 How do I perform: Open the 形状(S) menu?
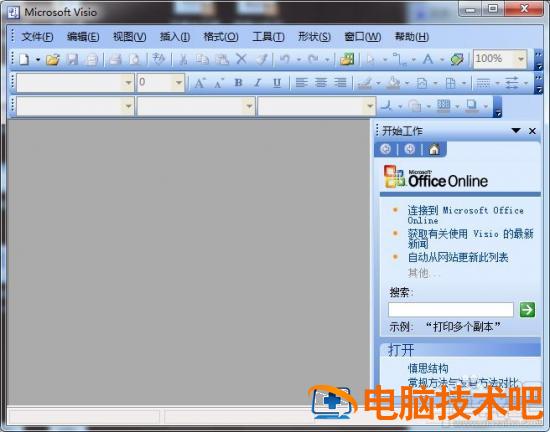(x=314, y=36)
